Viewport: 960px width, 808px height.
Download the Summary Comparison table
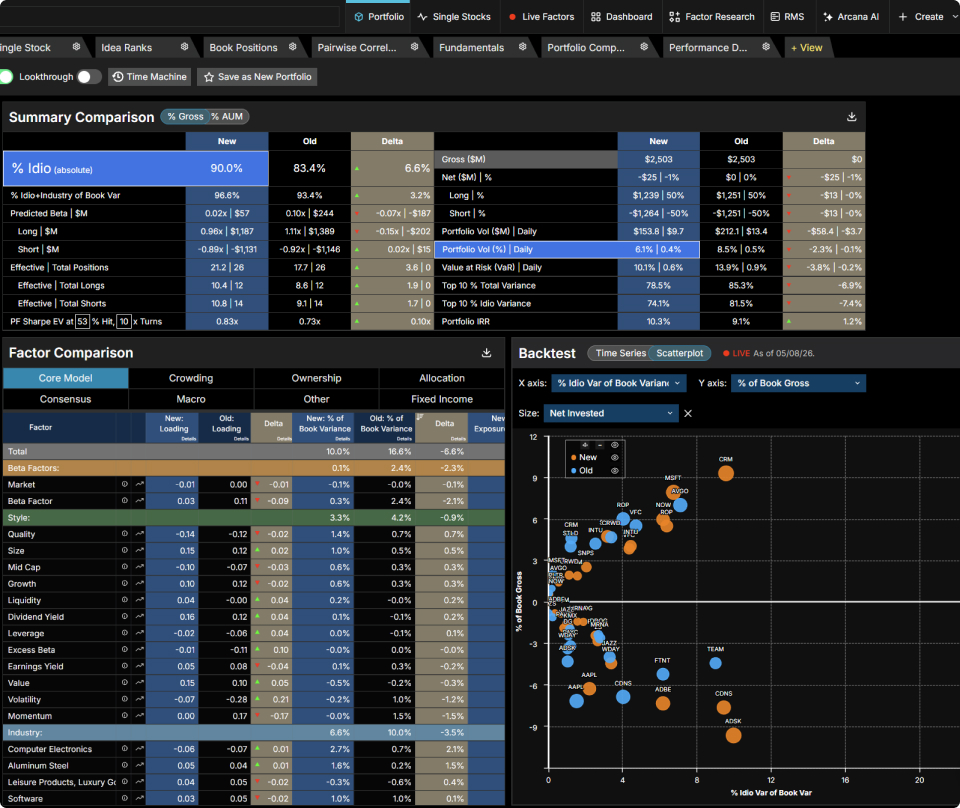[x=851, y=117]
